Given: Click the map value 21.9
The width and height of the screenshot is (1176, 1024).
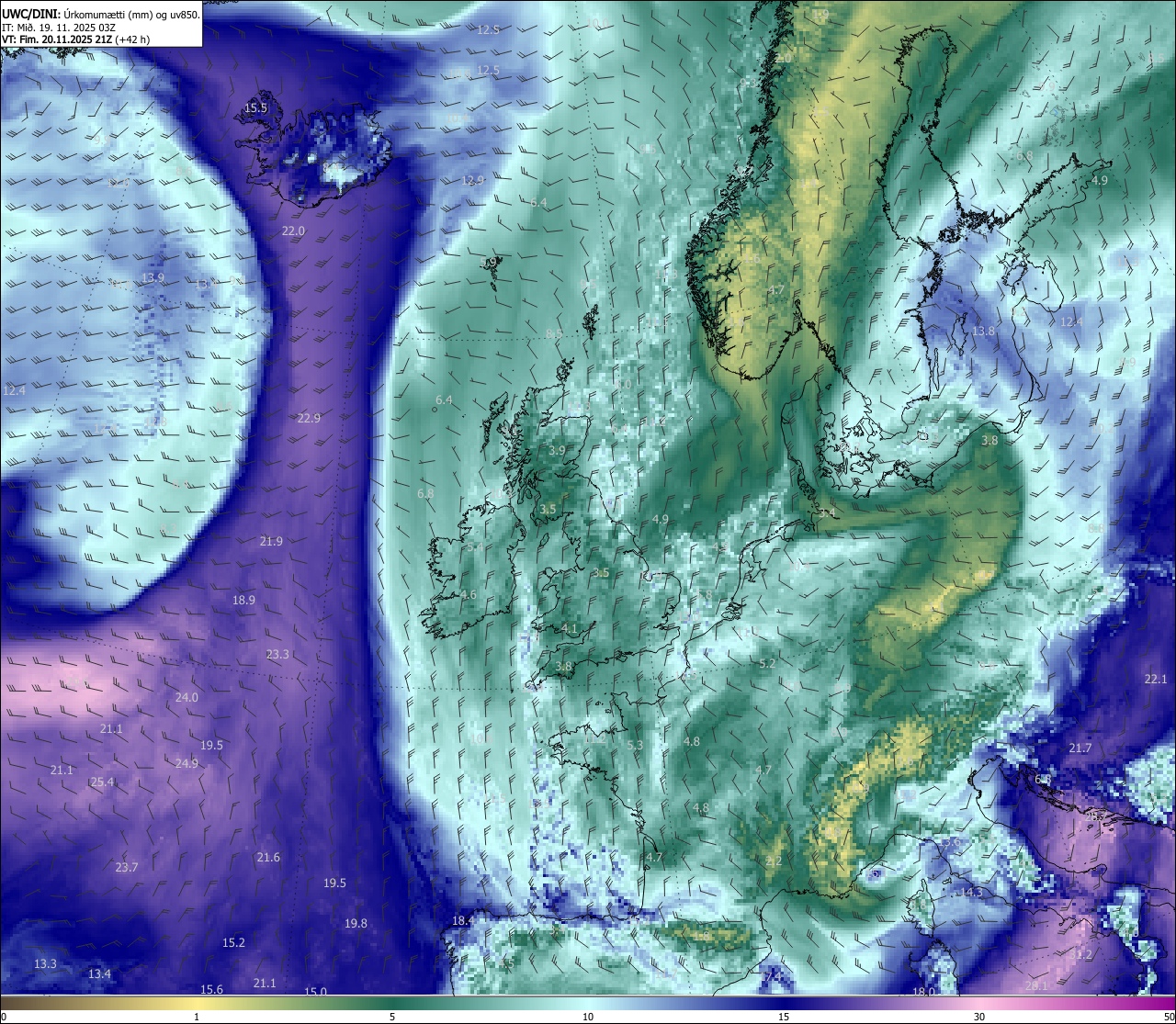Looking at the screenshot, I should (x=271, y=542).
